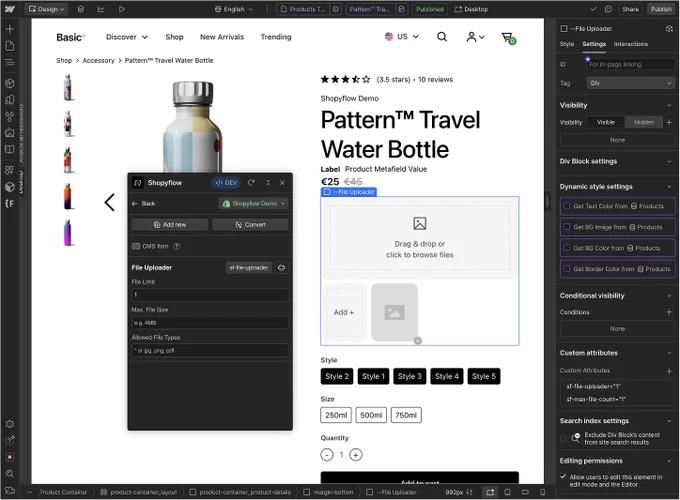
Task: Click the CMS Item help question icon
Action: [177, 246]
